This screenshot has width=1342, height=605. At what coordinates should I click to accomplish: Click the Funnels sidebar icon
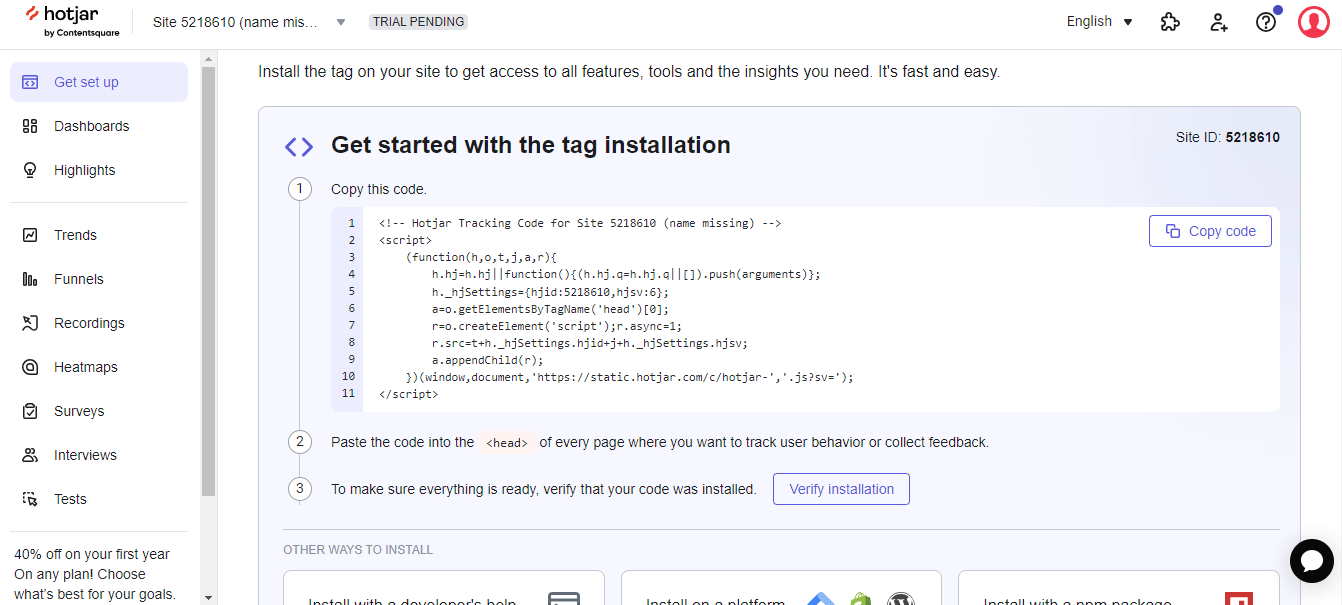click(31, 279)
